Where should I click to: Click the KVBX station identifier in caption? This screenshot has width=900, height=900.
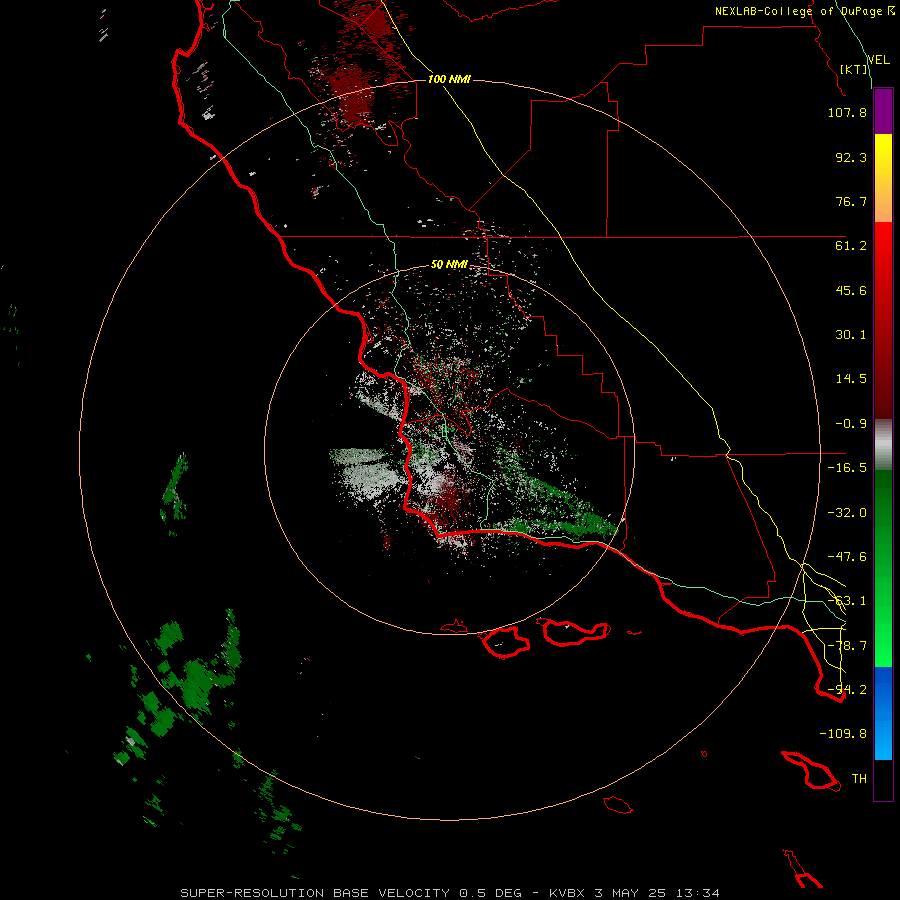click(x=568, y=893)
